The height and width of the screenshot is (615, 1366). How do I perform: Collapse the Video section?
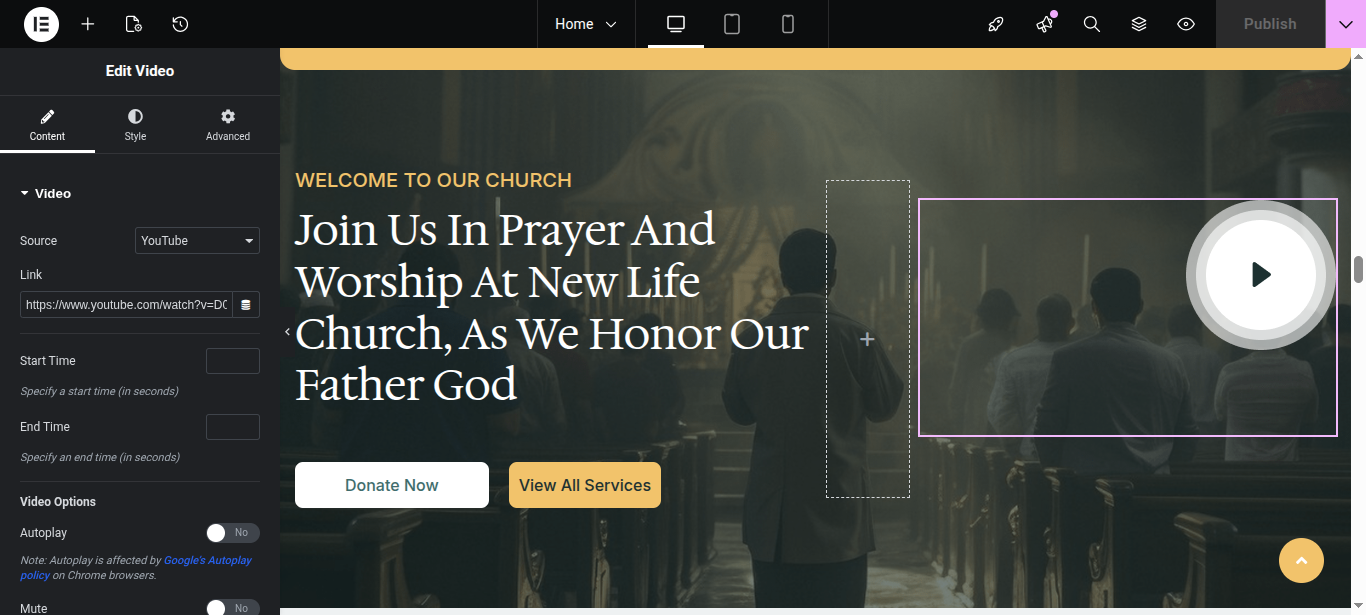click(x=46, y=193)
